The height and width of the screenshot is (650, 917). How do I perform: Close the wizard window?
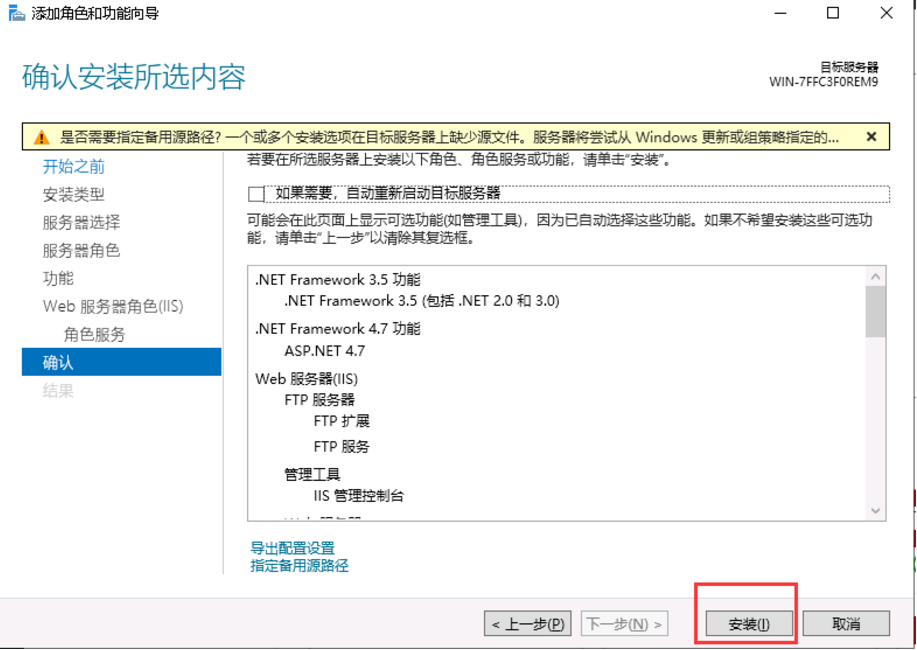click(887, 13)
